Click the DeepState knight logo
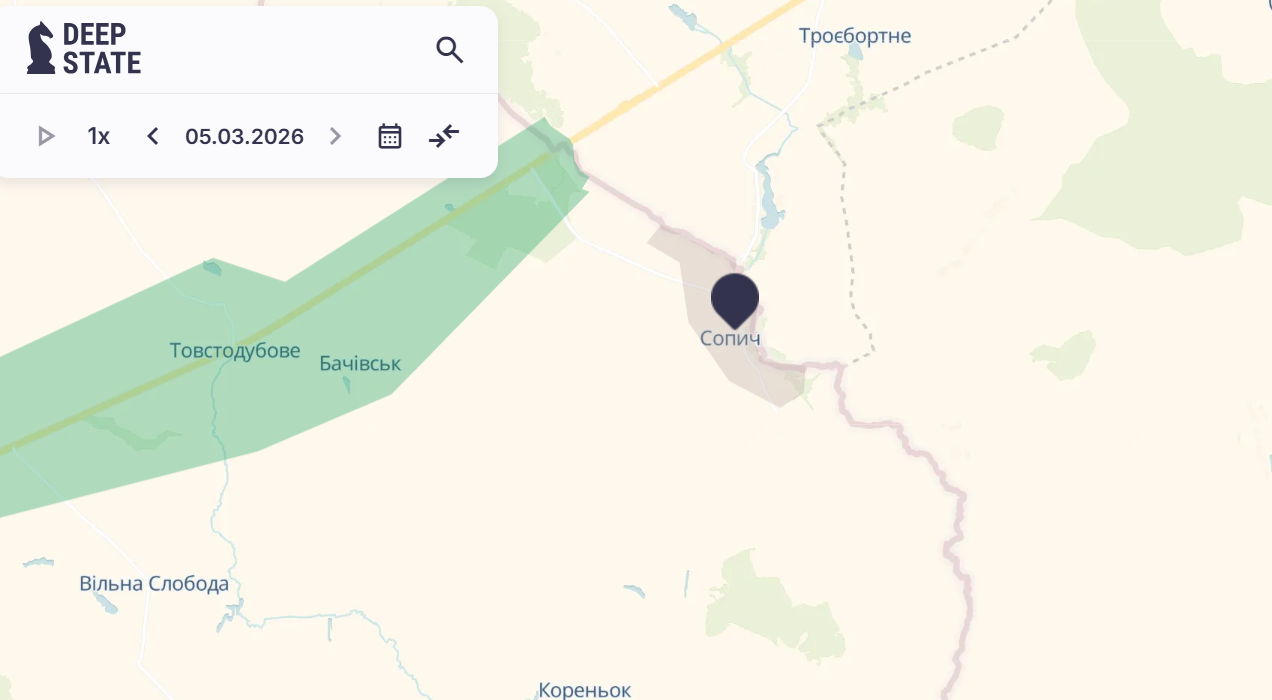This screenshot has height=700, width=1272. point(41,48)
